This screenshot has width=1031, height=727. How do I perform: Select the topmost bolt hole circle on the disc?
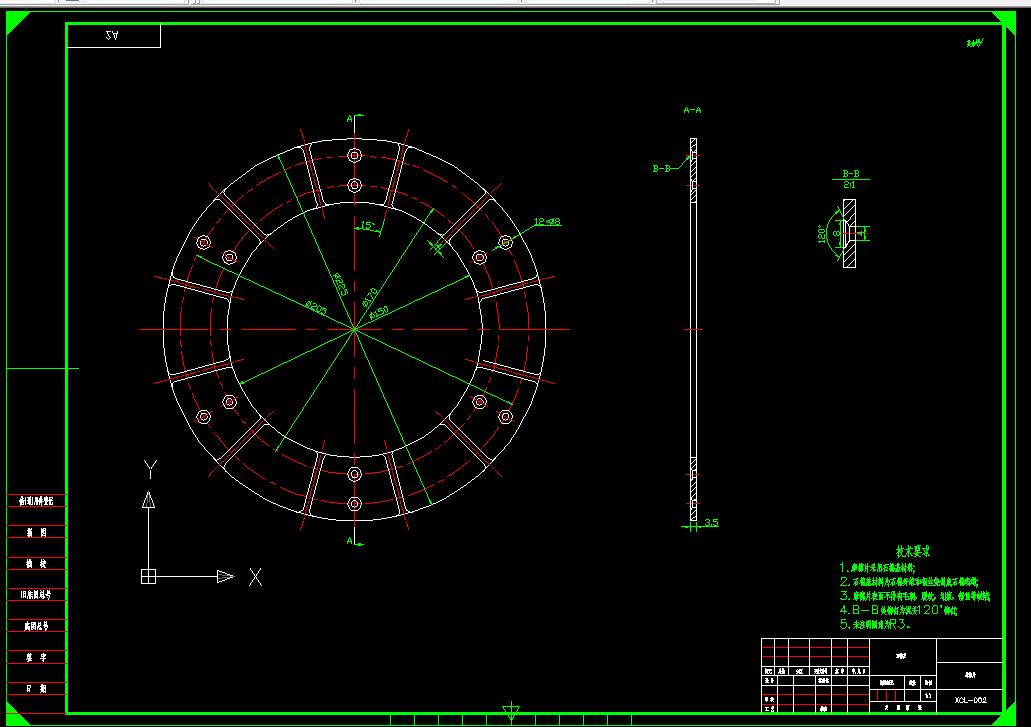tap(354, 156)
